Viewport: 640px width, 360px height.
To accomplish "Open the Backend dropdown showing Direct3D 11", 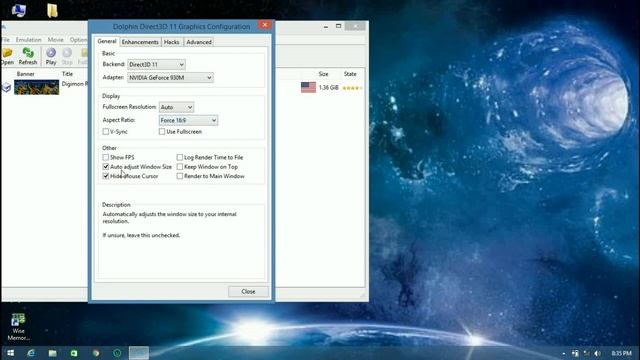I will coord(156,64).
